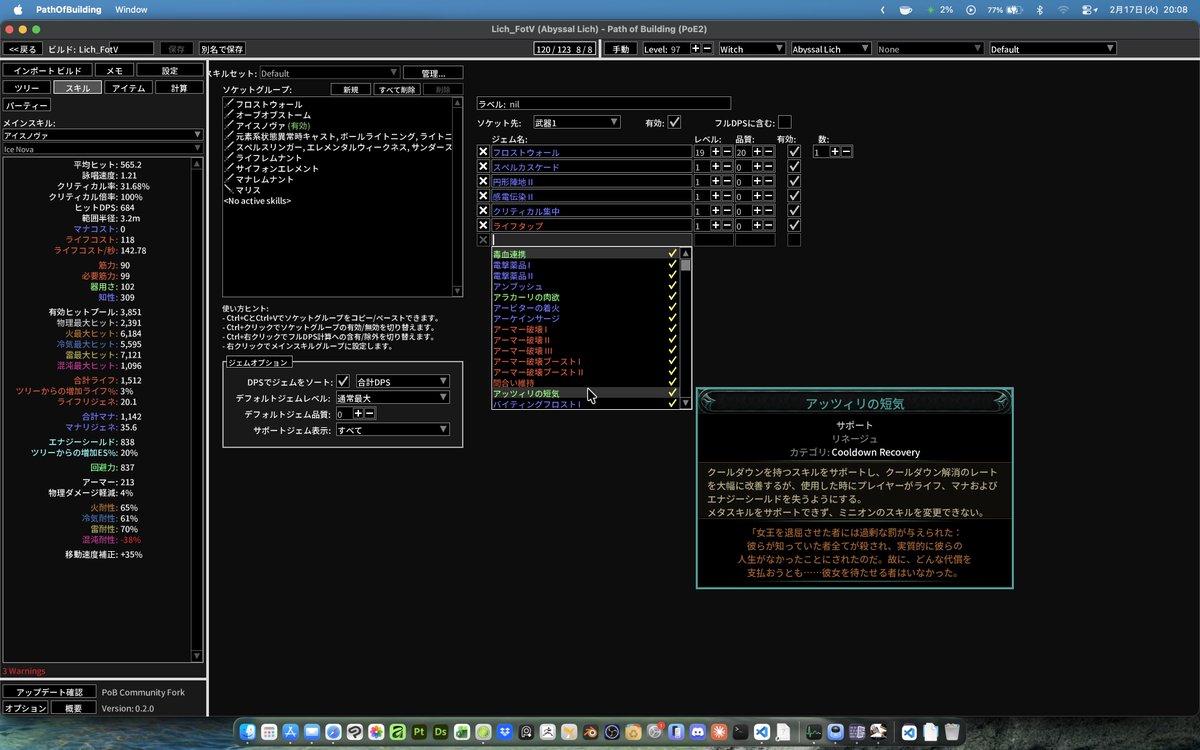Open Terminal from the Dock
Image resolution: width=1200 pixels, height=750 pixels.
tap(741, 733)
